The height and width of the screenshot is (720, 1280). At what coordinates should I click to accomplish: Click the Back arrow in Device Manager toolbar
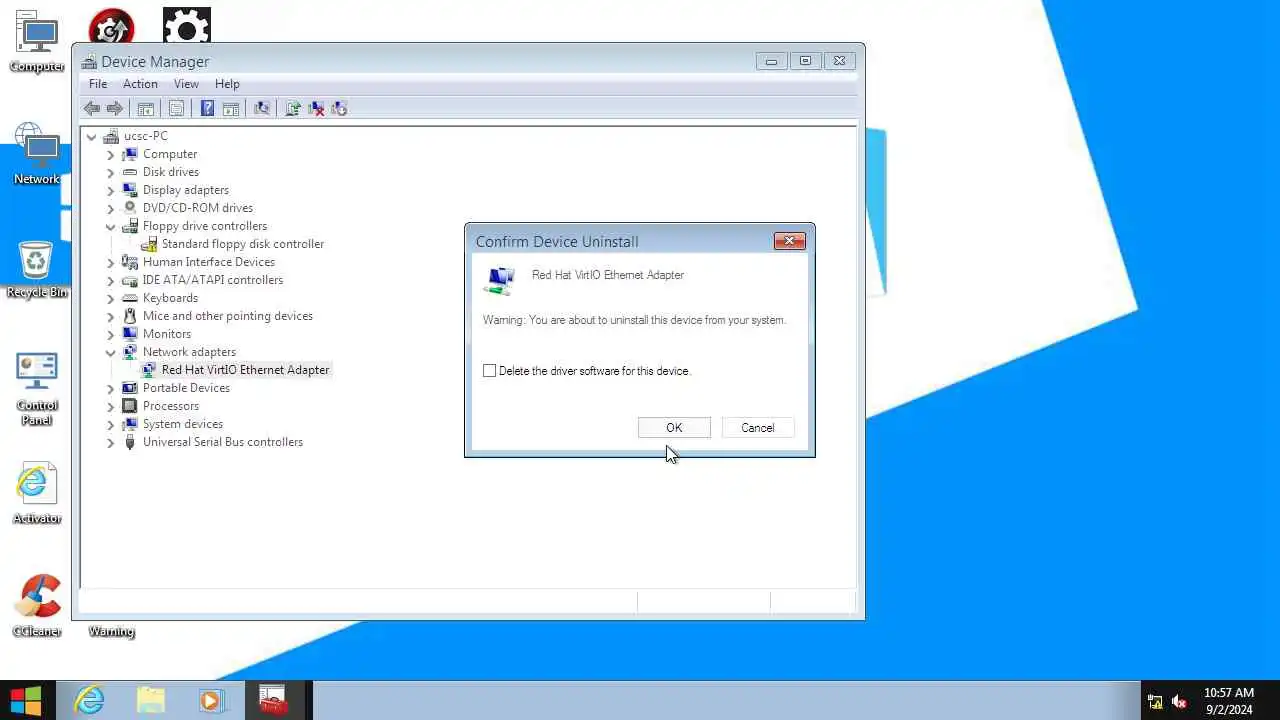pos(92,108)
